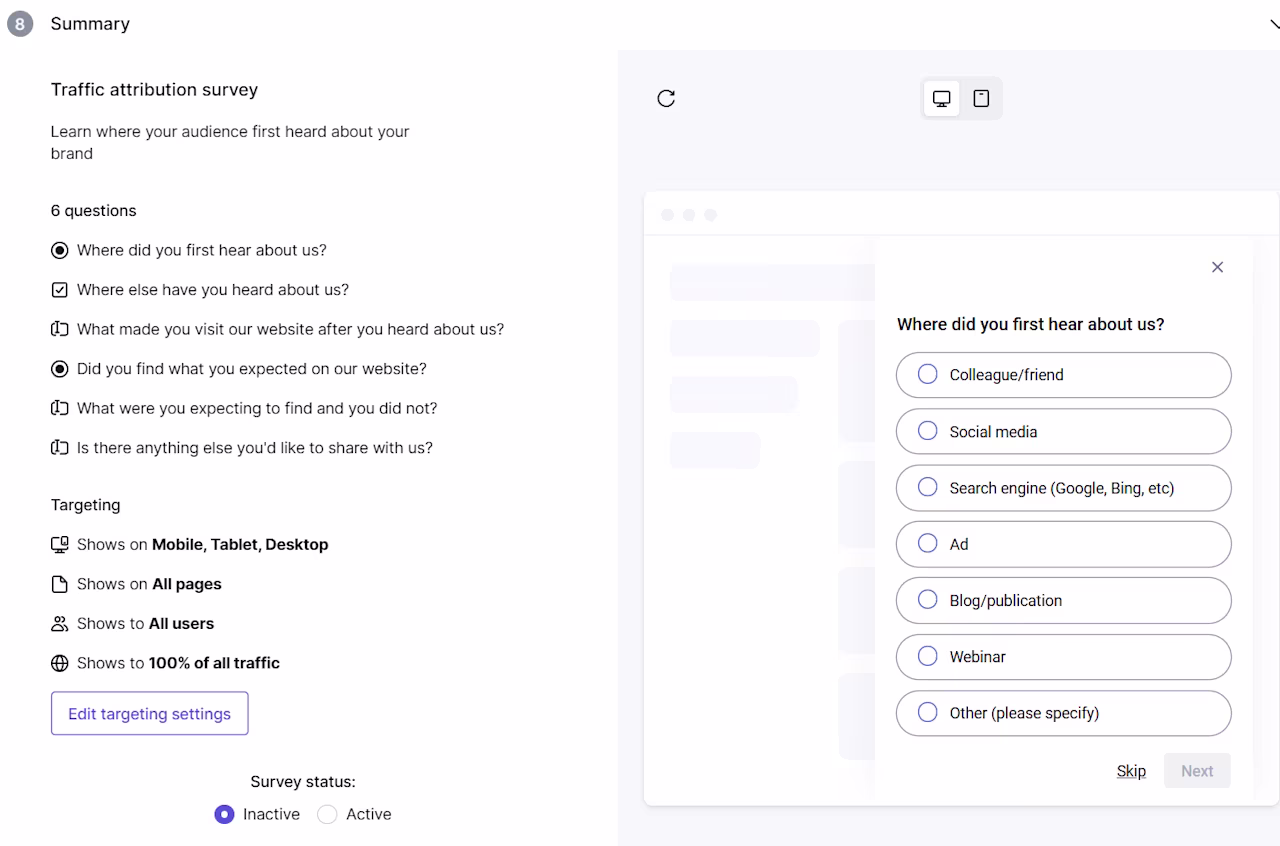Switch preview to tablet view
Viewport: 1280px width, 846px height.
[x=981, y=98]
